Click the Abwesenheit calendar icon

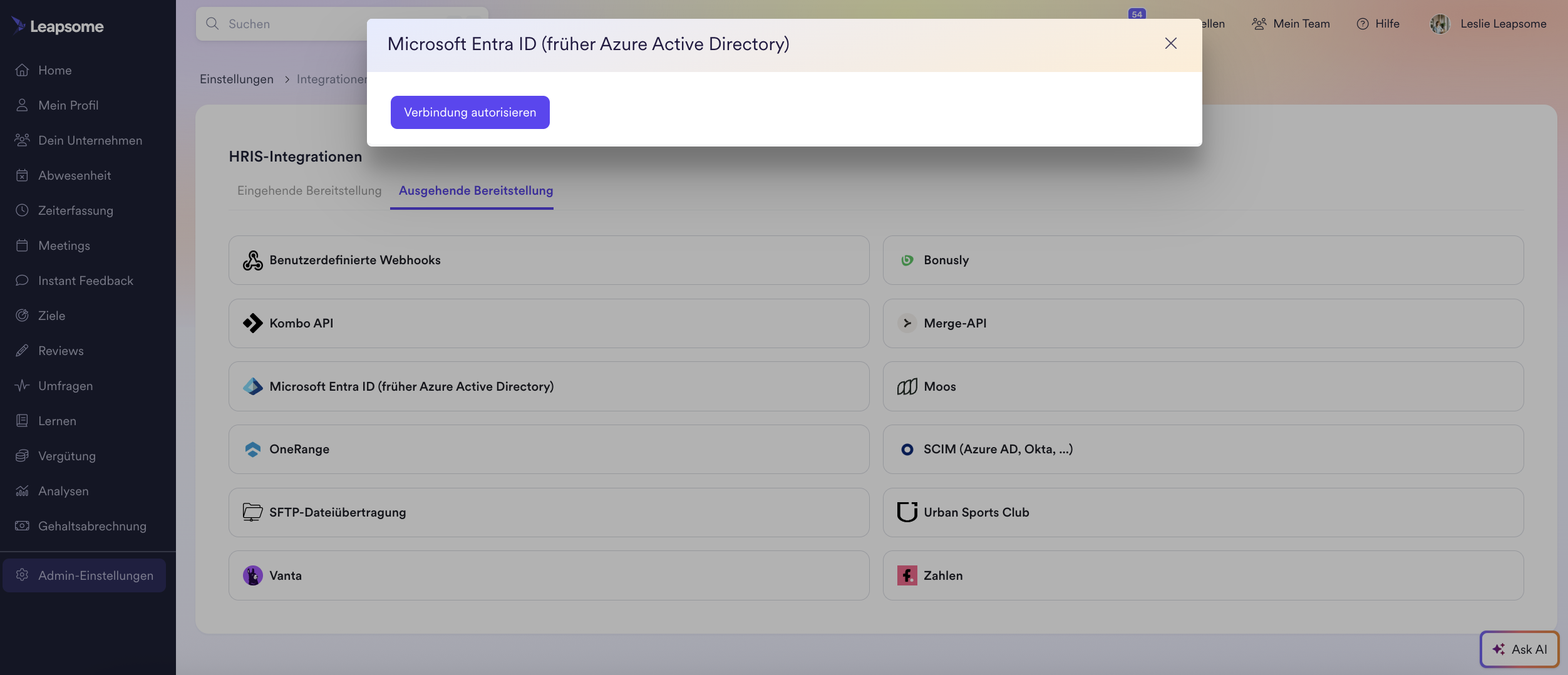(x=23, y=175)
